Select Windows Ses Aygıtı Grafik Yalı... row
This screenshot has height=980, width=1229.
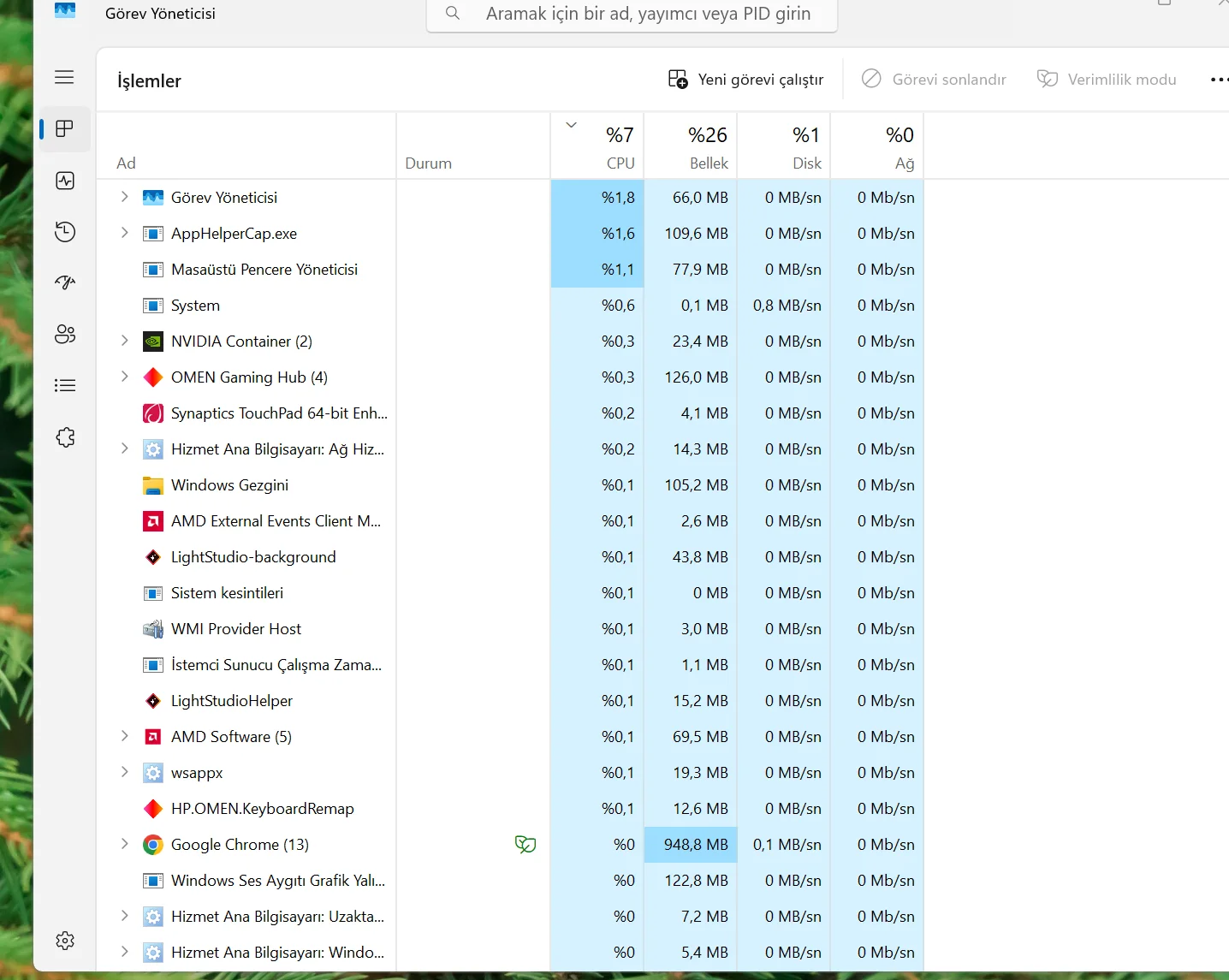(x=510, y=881)
